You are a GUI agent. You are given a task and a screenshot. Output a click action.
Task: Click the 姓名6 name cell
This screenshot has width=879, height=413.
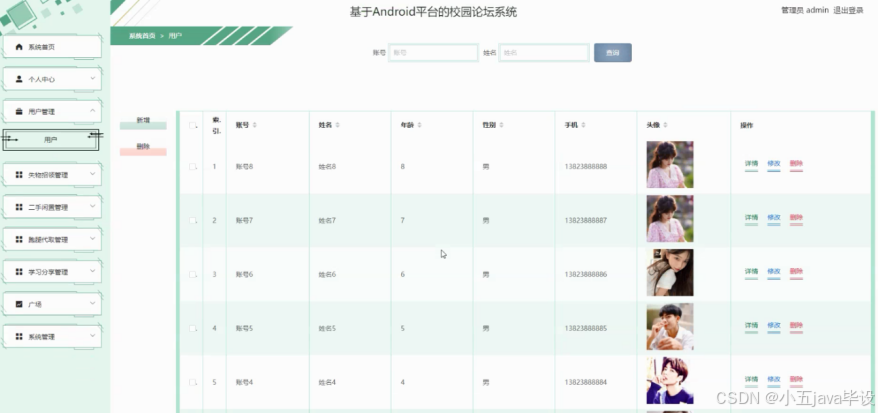327,275
